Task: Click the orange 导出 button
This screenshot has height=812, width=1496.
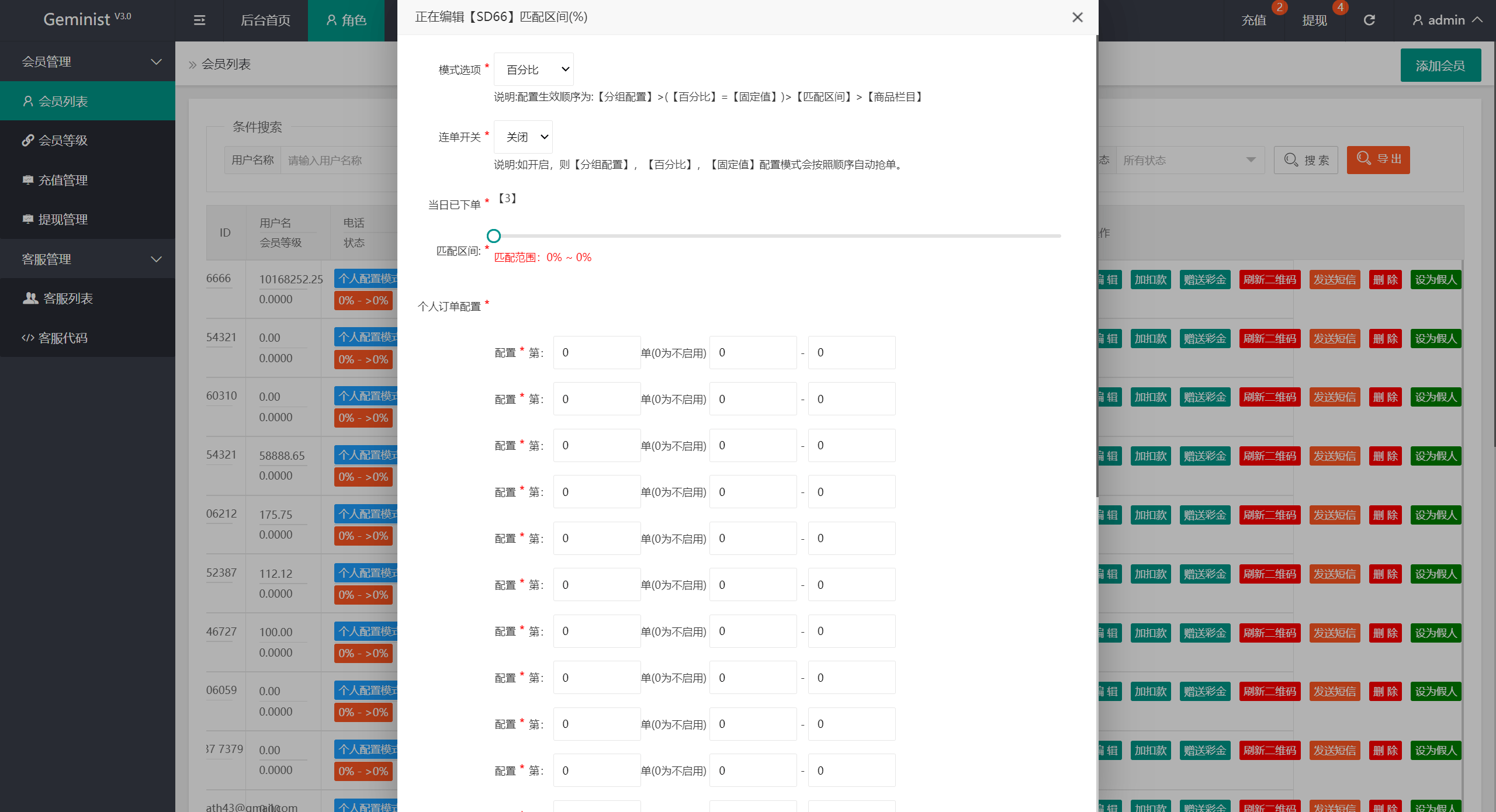Action: (1378, 159)
